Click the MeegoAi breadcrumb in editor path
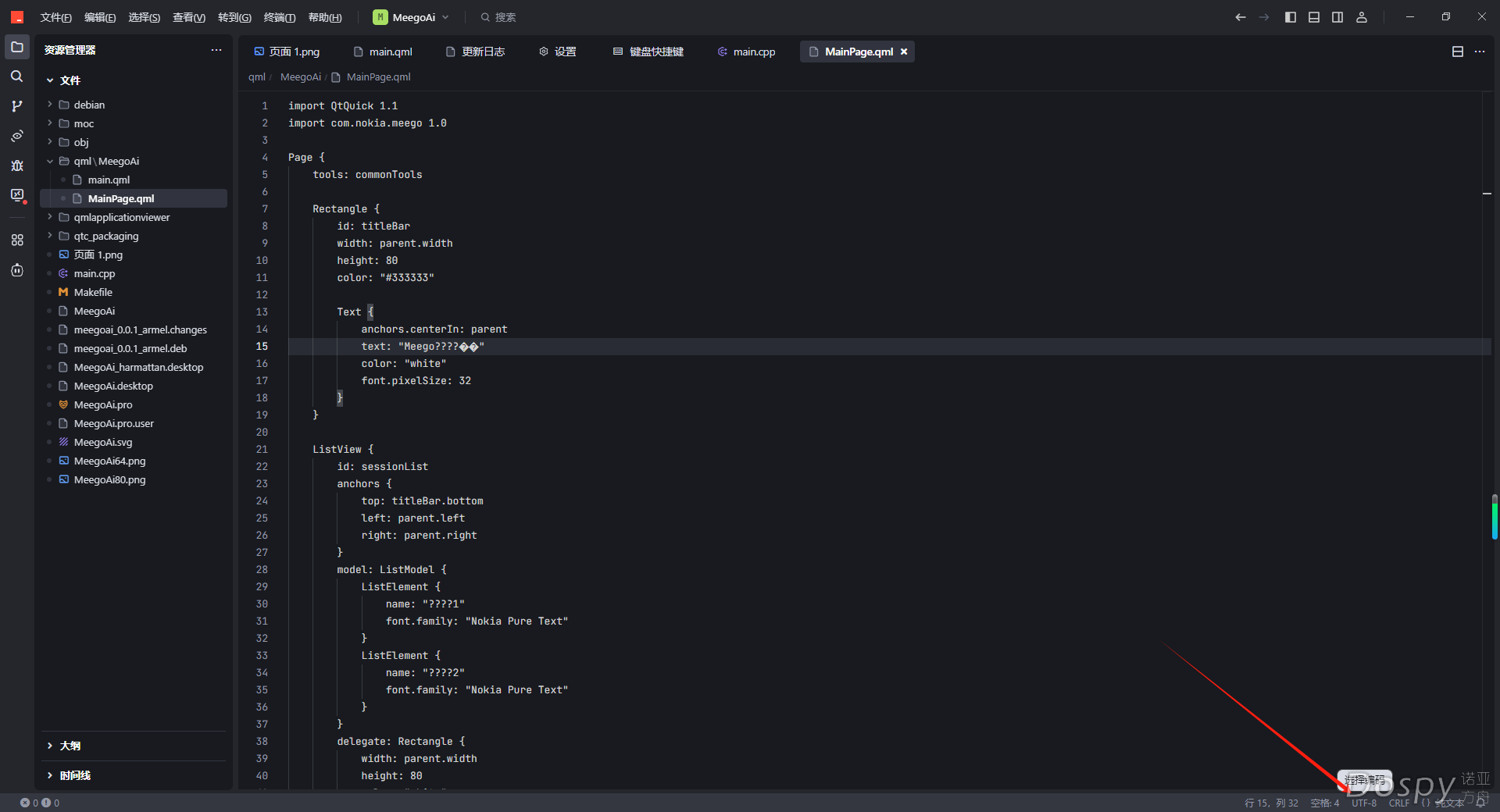 [x=301, y=77]
